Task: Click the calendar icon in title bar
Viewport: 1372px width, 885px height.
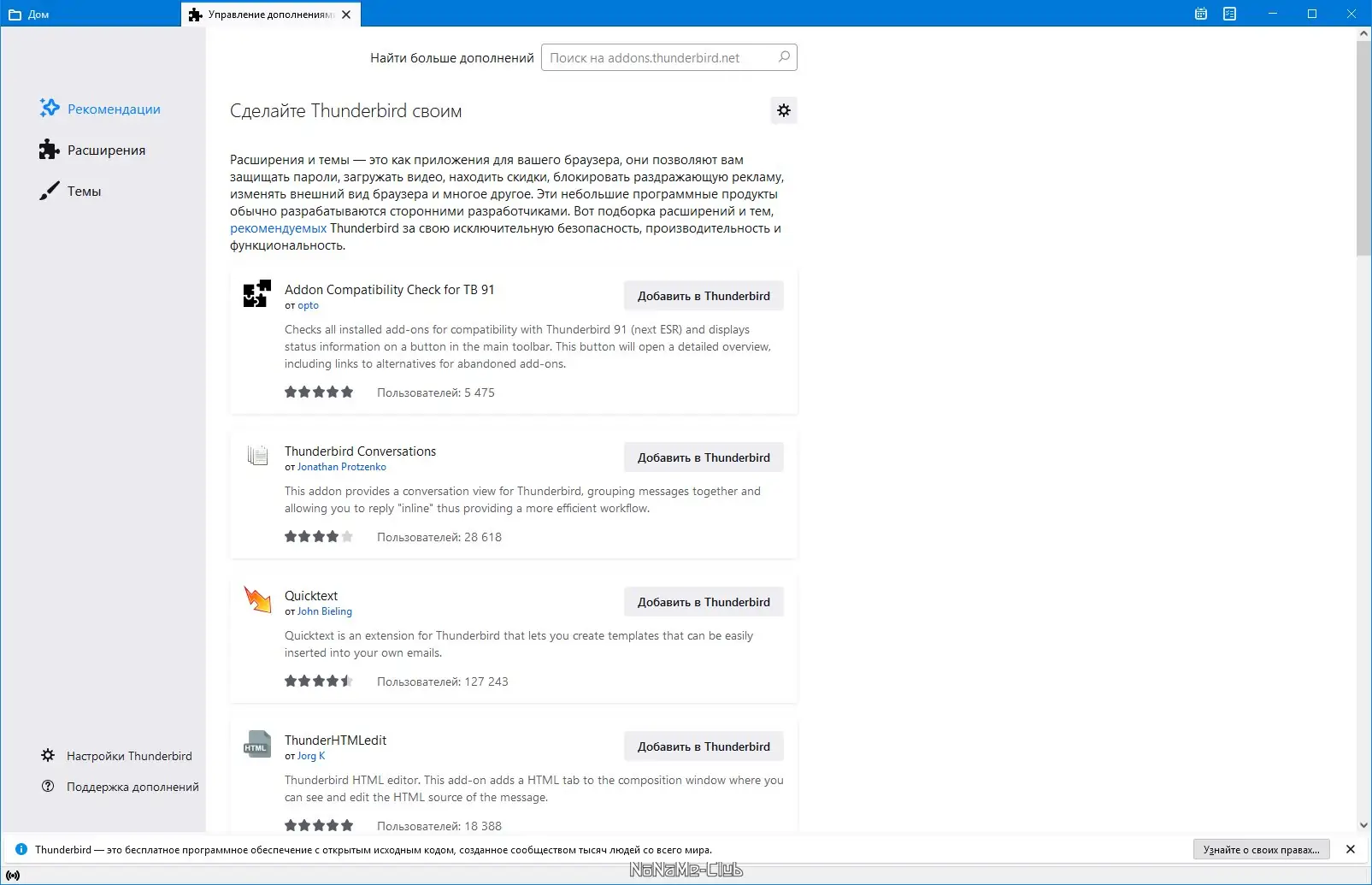Action: pyautogui.click(x=1201, y=14)
